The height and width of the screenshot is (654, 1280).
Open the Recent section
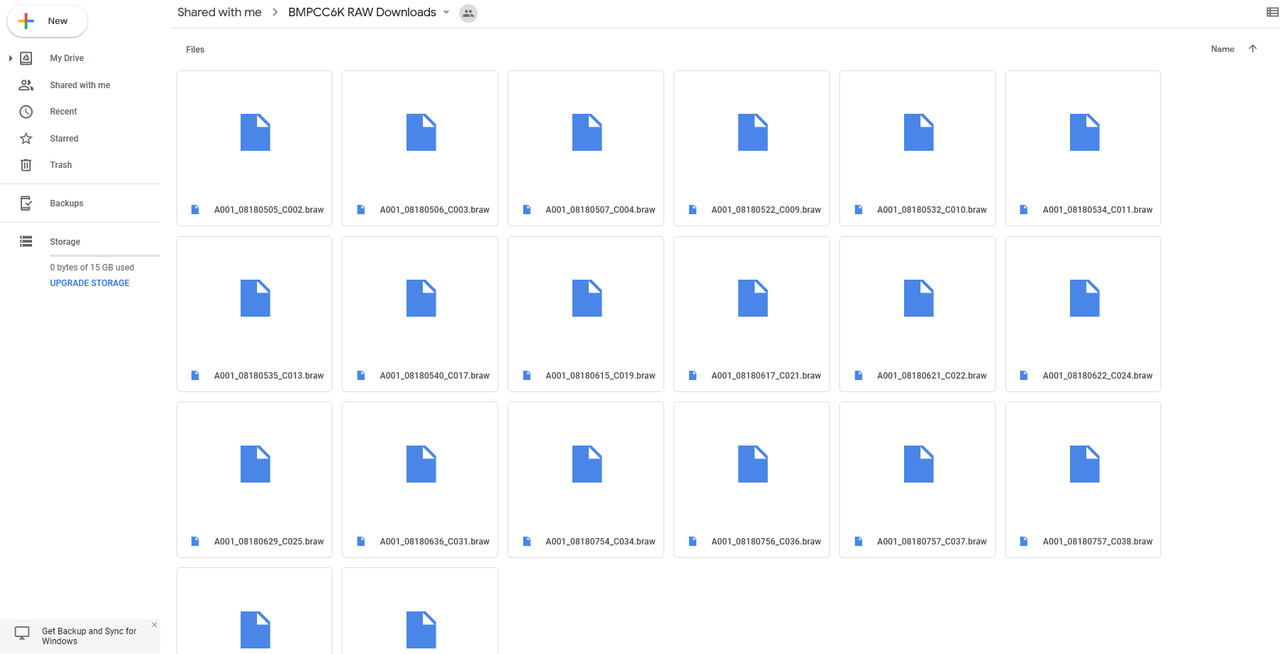tap(63, 112)
